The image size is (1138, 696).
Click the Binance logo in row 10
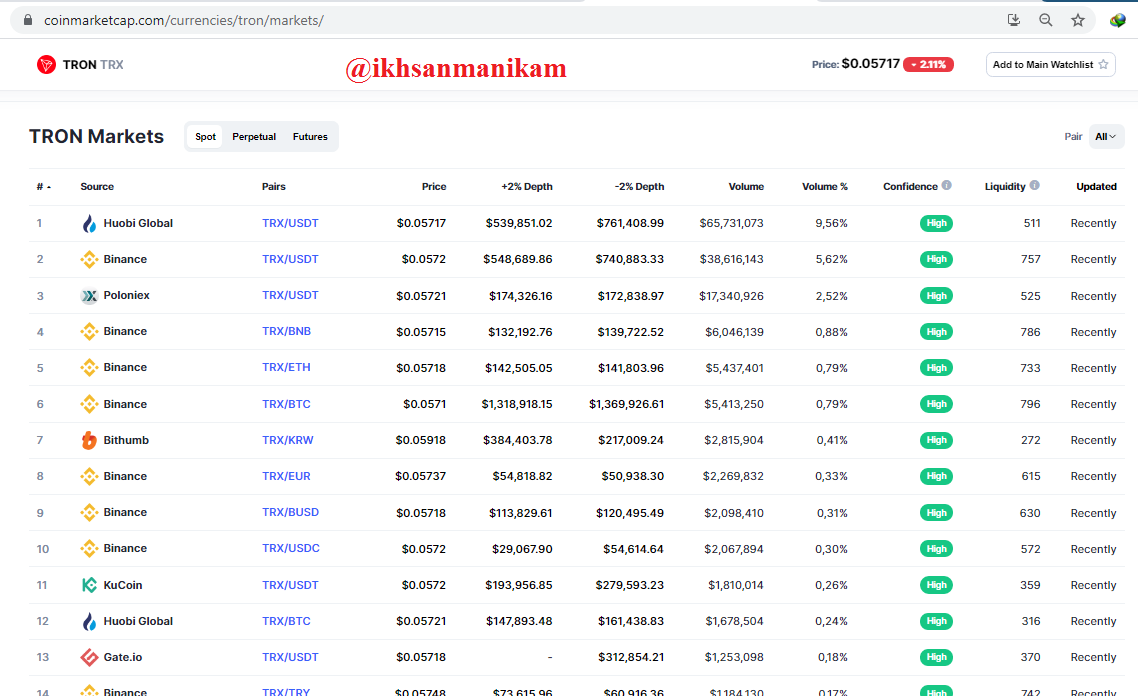click(x=89, y=549)
